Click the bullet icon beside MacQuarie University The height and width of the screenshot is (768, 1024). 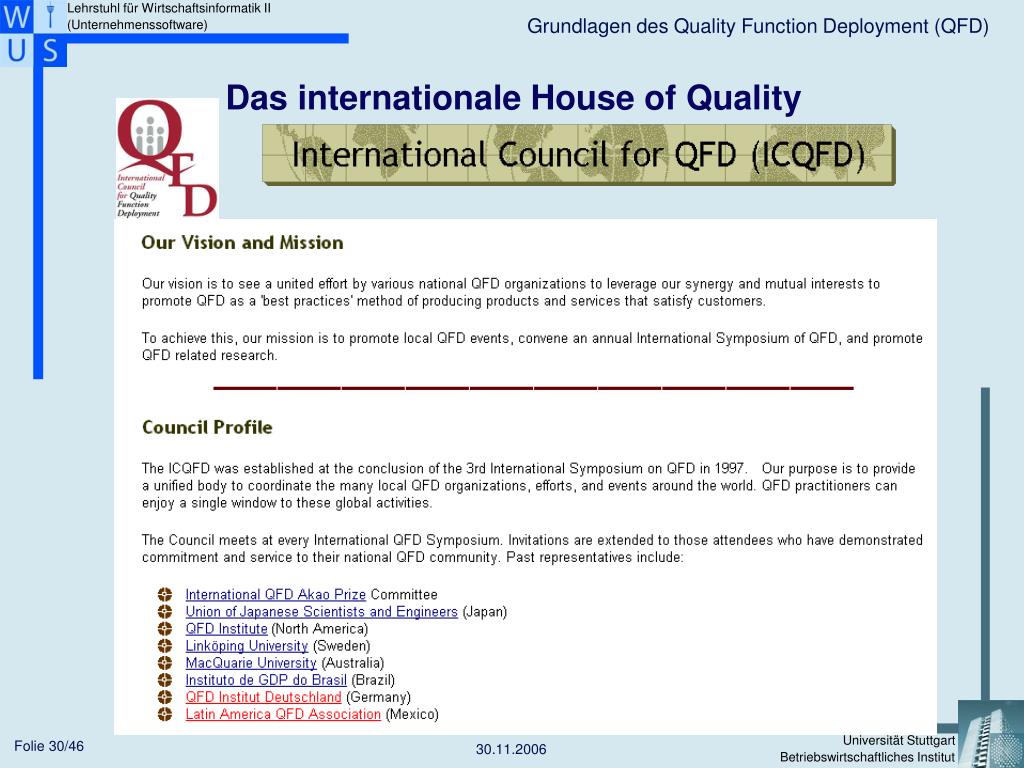(x=165, y=662)
